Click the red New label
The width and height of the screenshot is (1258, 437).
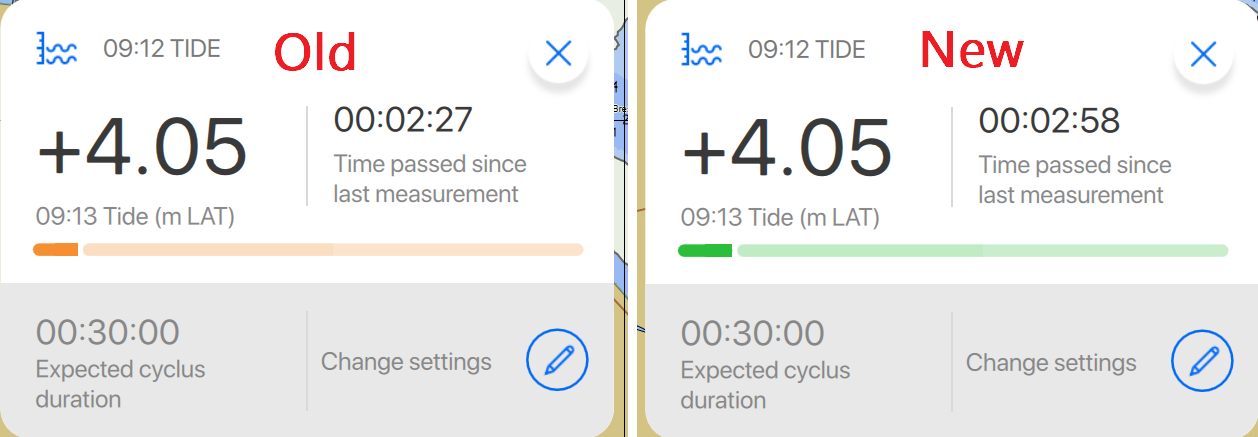[x=972, y=50]
